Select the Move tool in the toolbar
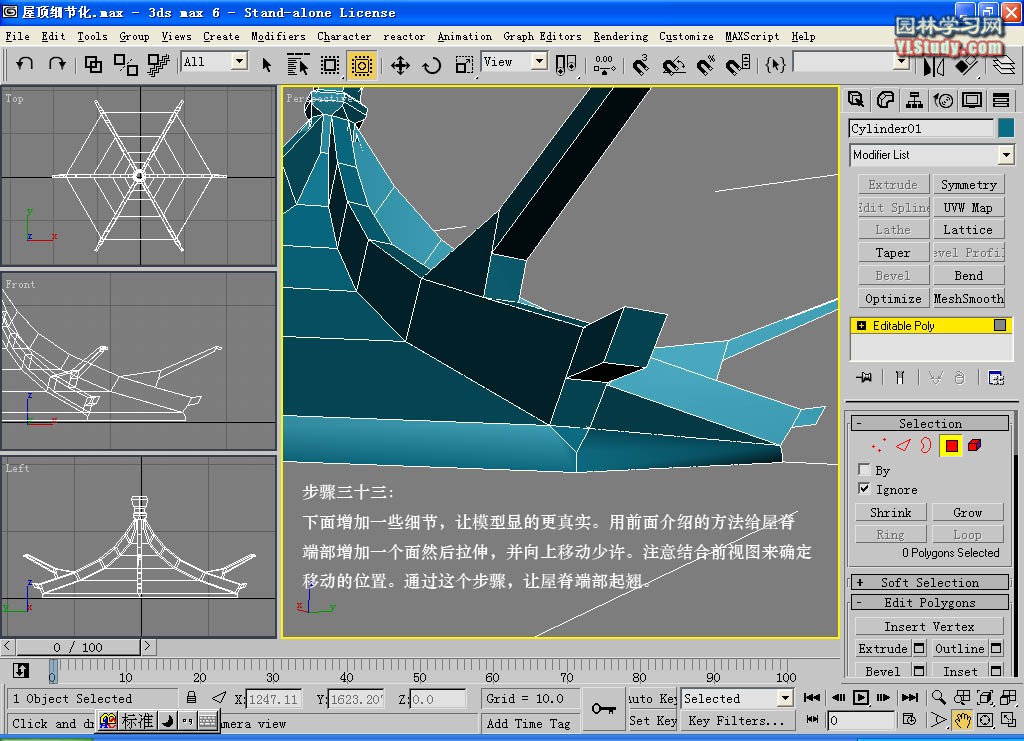Viewport: 1024px width, 741px height. pos(400,65)
